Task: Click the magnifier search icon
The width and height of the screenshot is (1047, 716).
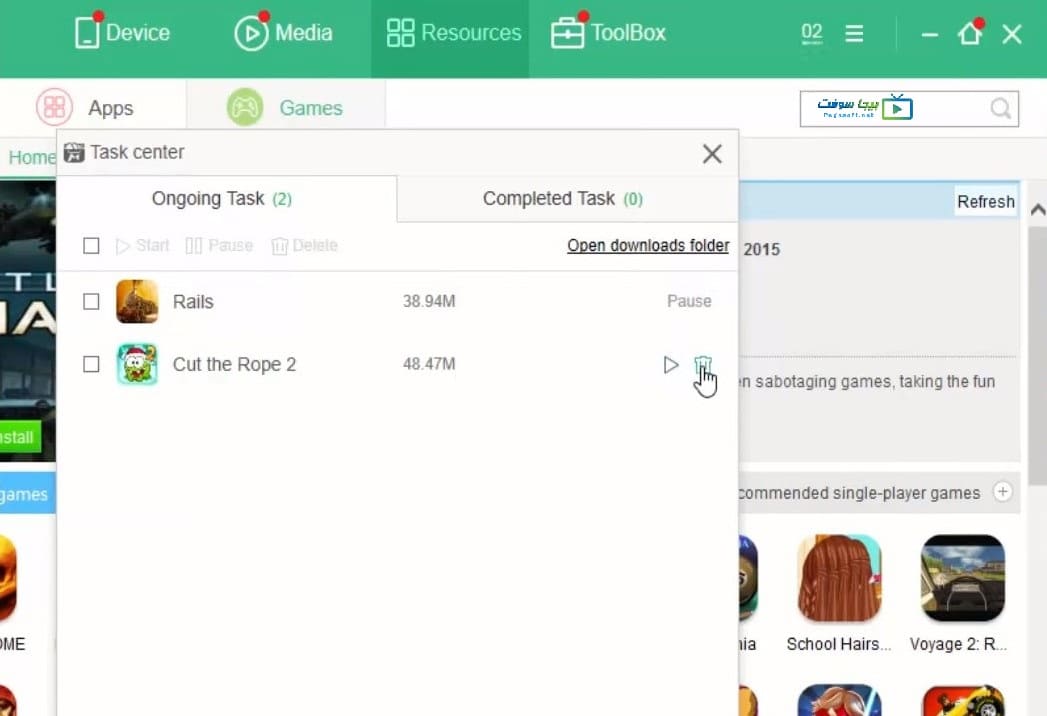Action: pos(1000,108)
